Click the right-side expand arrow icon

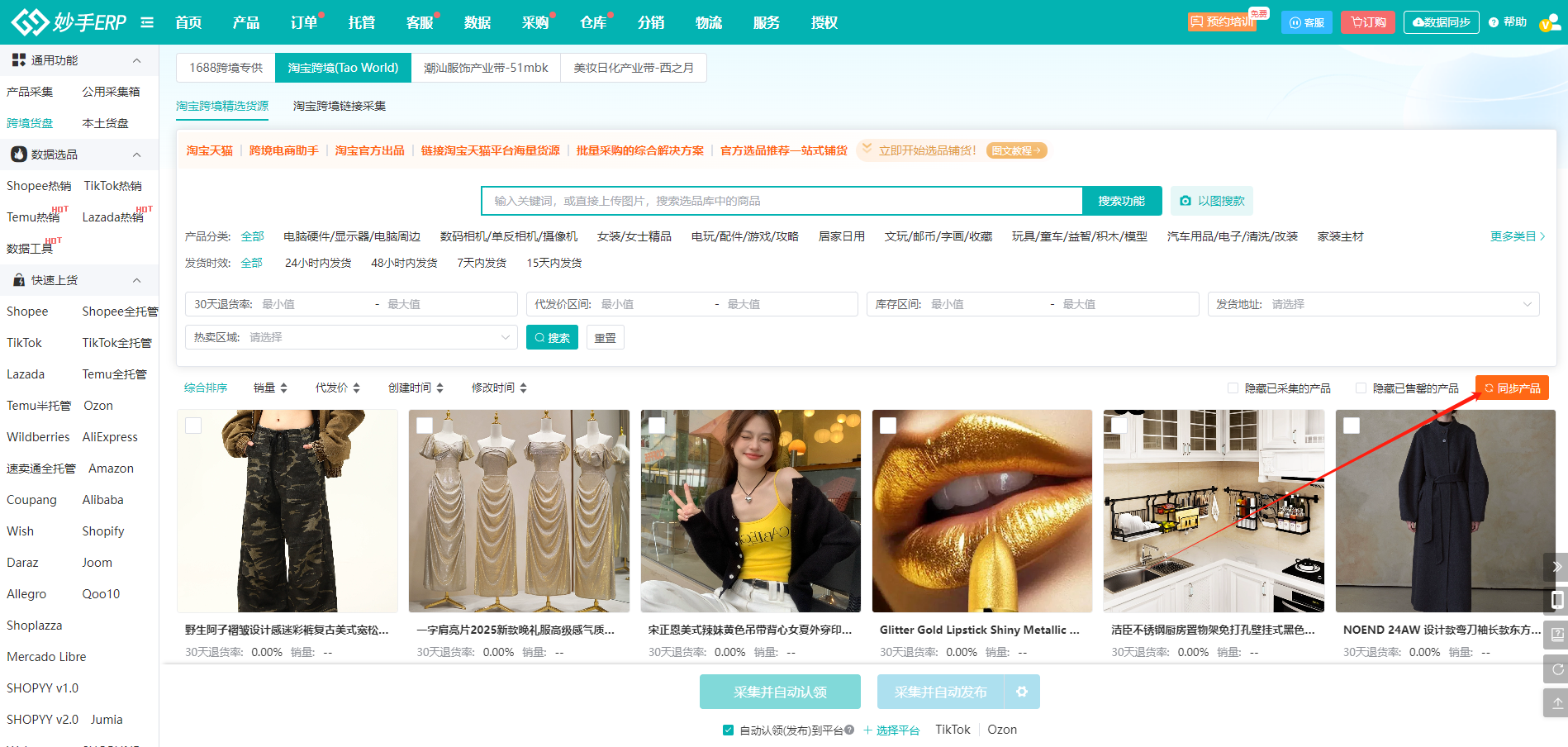(1556, 567)
